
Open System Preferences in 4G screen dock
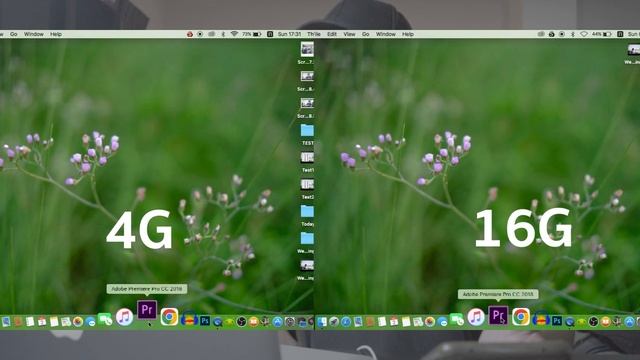[x=290, y=322]
